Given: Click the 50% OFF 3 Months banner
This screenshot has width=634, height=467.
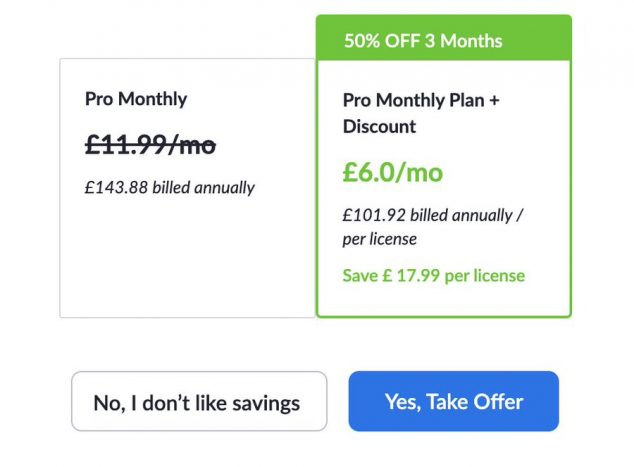Looking at the screenshot, I should tap(443, 41).
